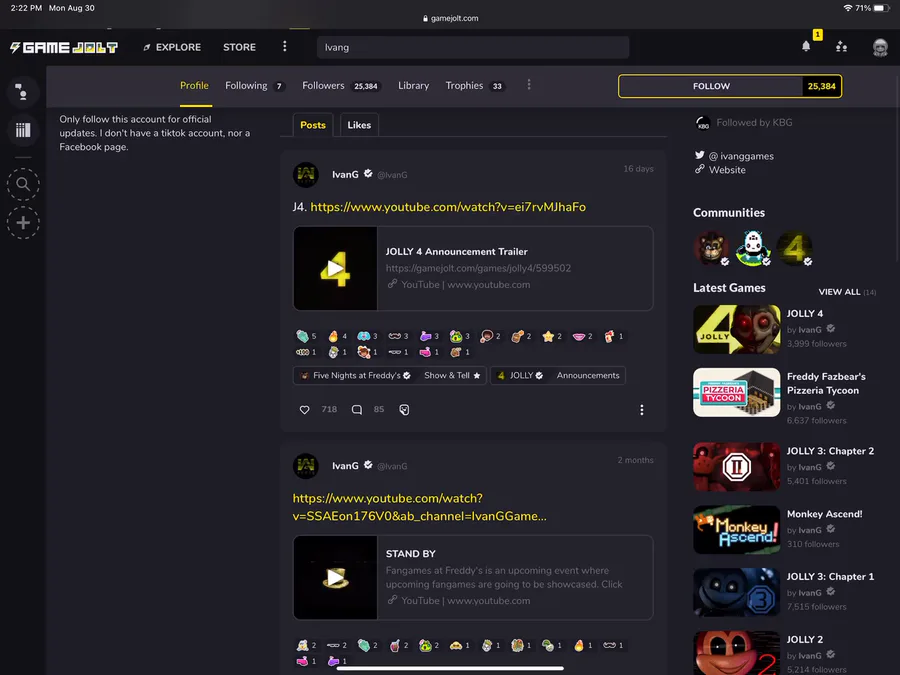Viewport: 900px width, 675px height.
Task: Open sticker placement icon beside 85 comments
Action: coord(404,409)
